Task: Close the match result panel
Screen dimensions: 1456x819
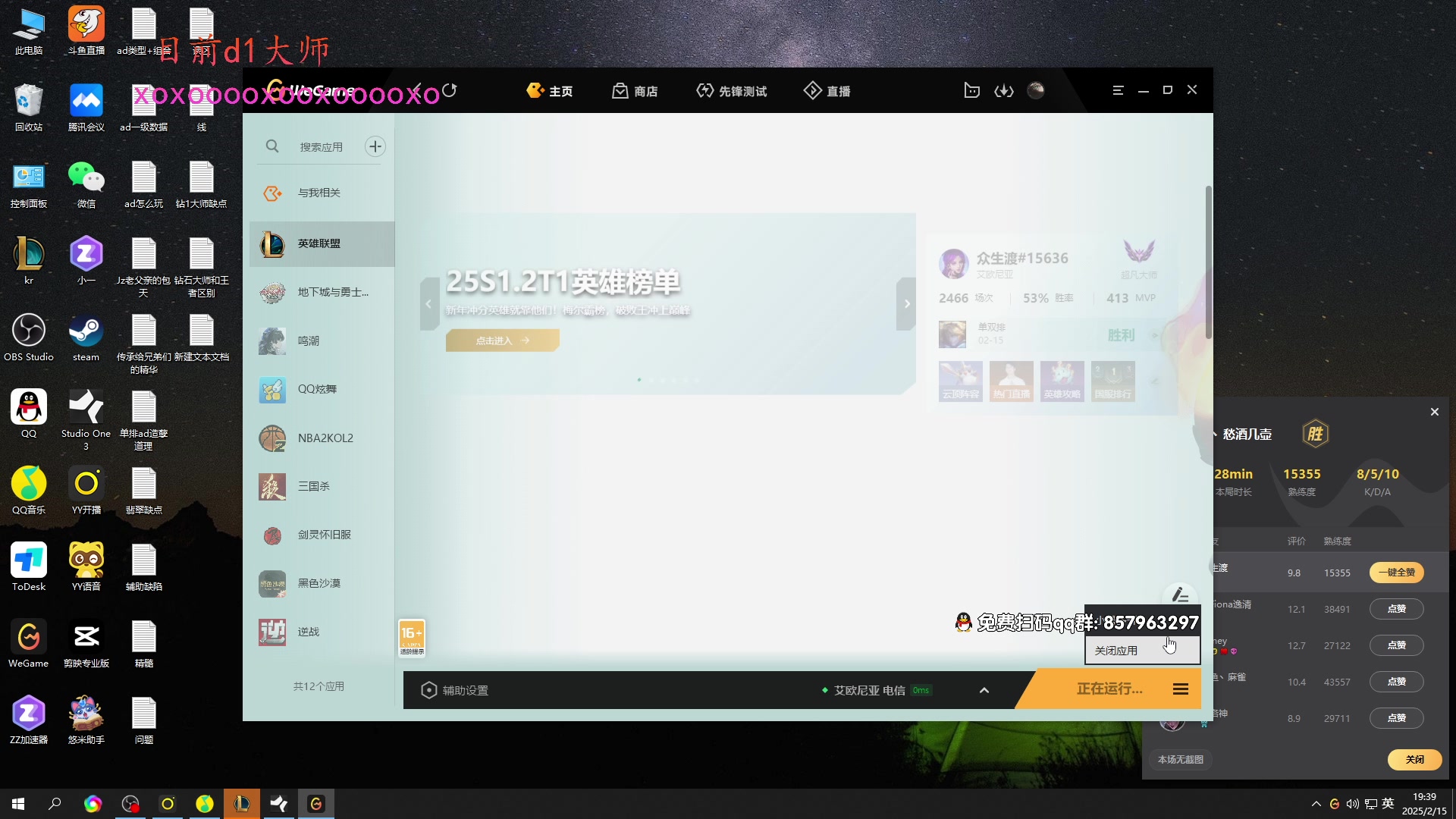Action: pyautogui.click(x=1434, y=412)
